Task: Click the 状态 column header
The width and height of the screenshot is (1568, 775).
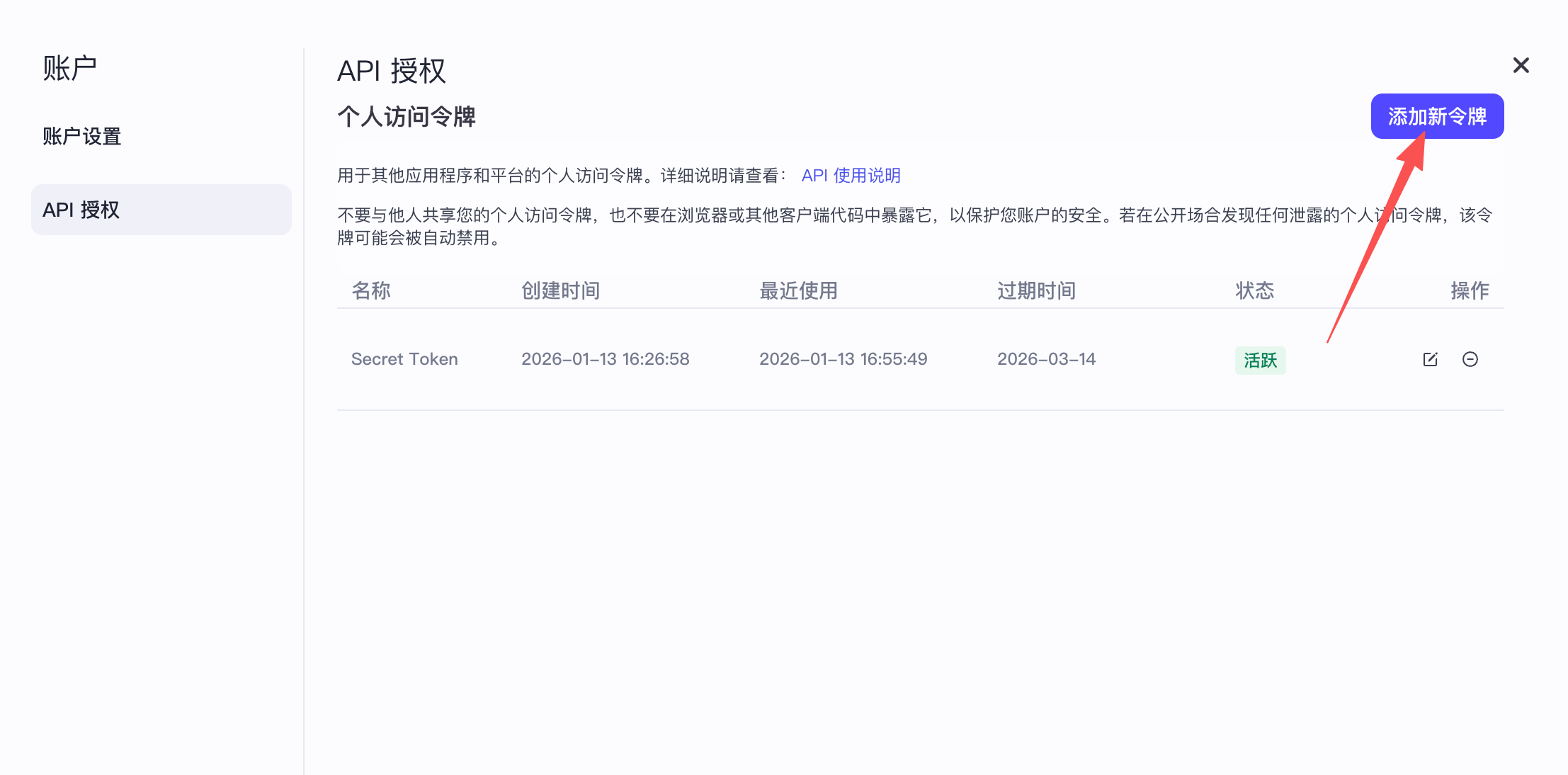Action: [x=1254, y=290]
